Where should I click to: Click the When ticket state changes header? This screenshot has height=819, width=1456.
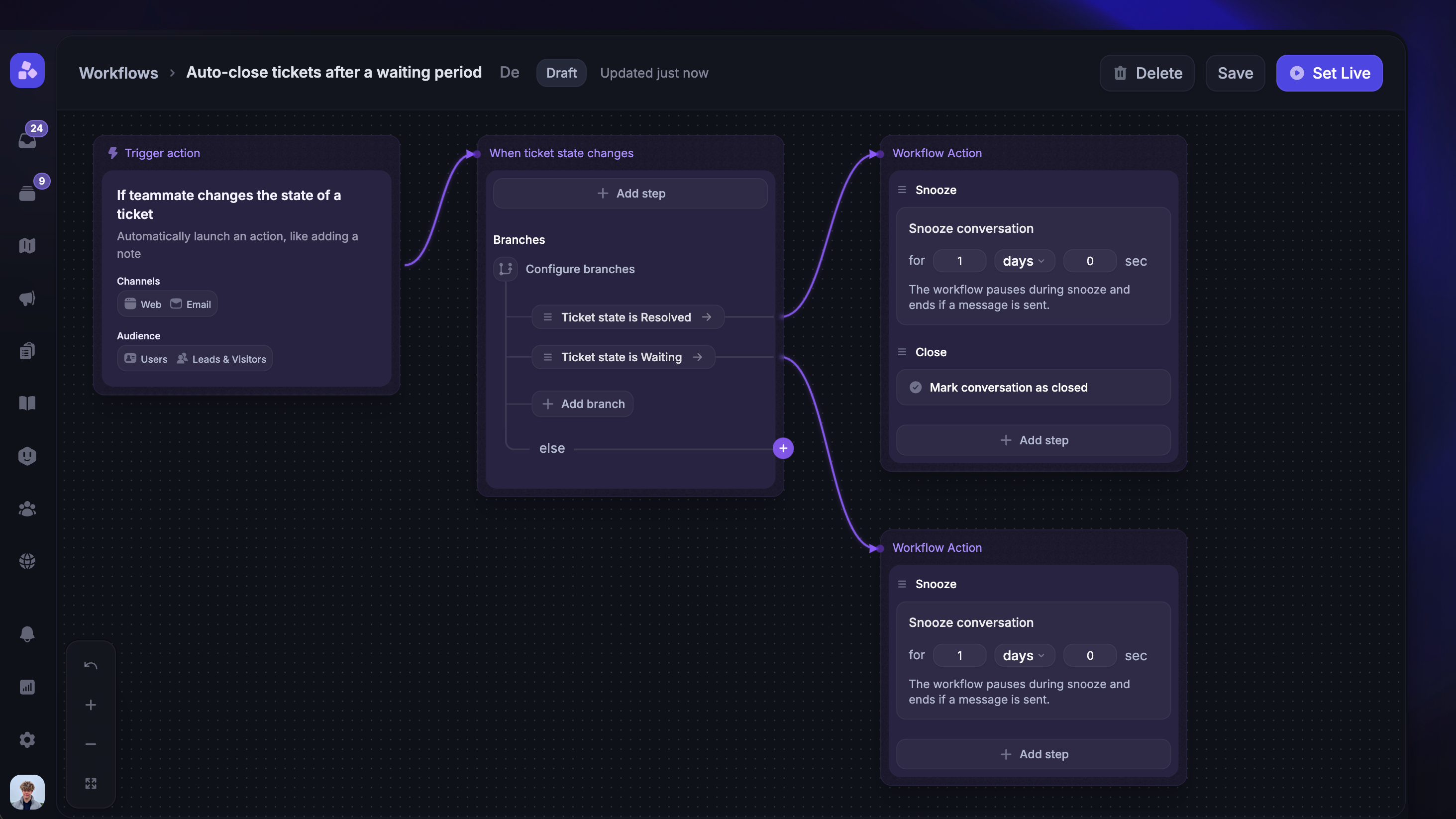561,153
